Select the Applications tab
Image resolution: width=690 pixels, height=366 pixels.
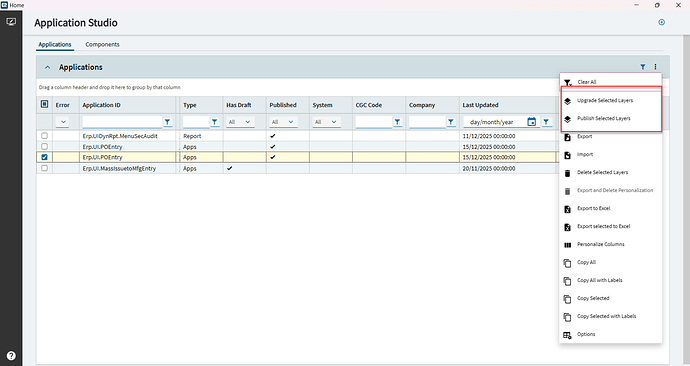pyautogui.click(x=55, y=44)
